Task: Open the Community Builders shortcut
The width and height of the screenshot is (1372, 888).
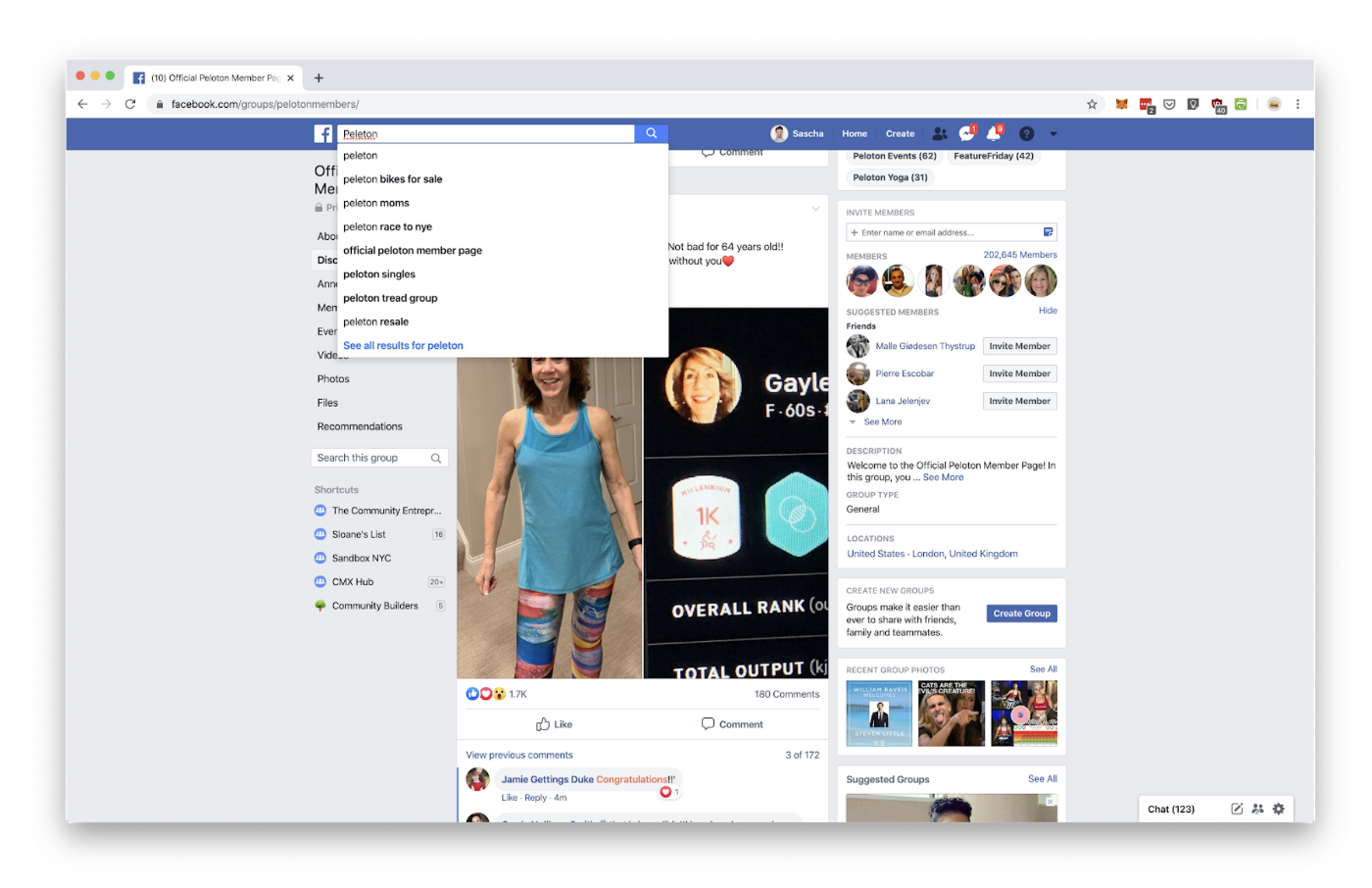Action: 375,606
